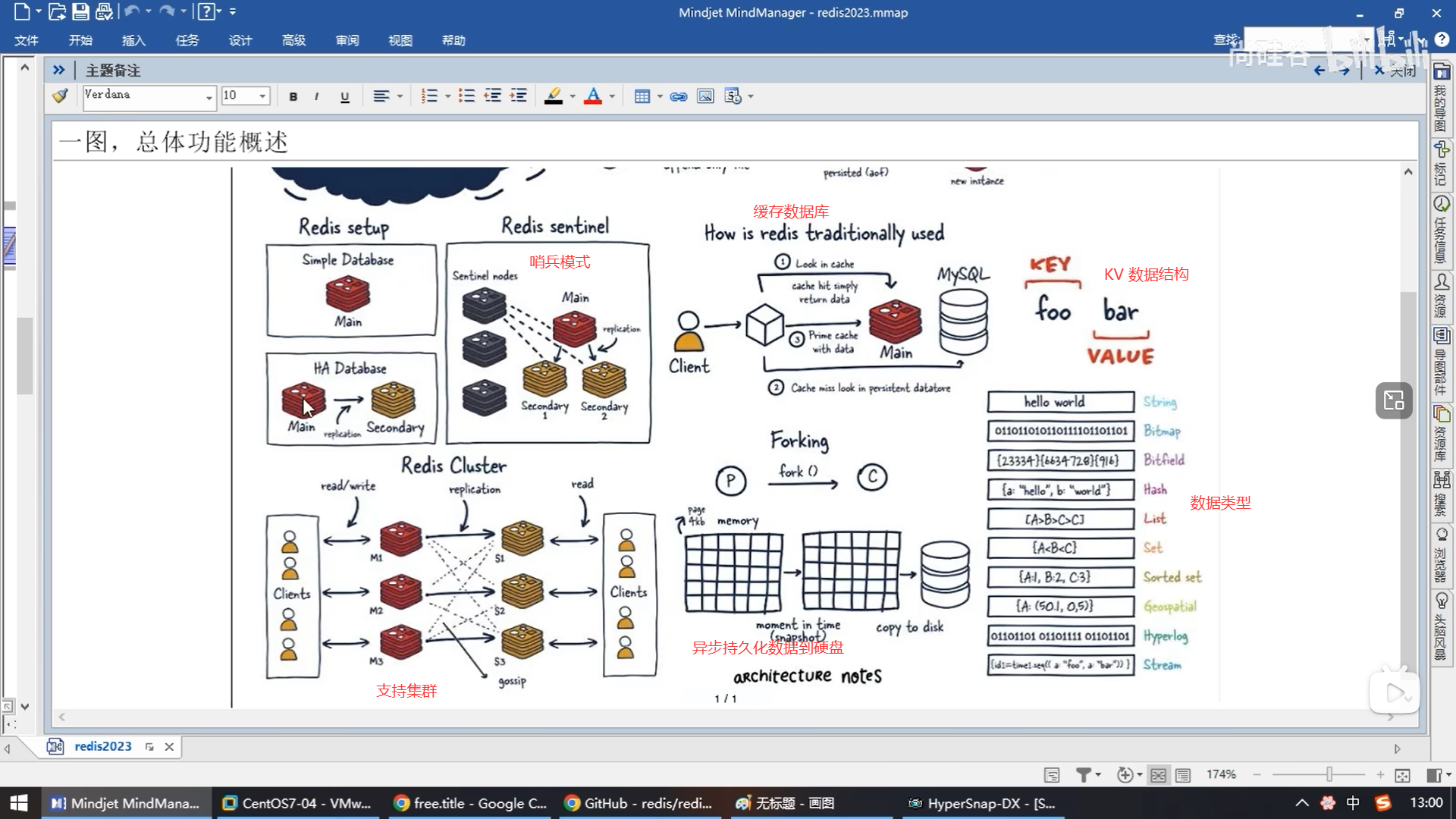Toggle bold formatting
Viewport: 1456px width, 819px height.
tap(293, 96)
